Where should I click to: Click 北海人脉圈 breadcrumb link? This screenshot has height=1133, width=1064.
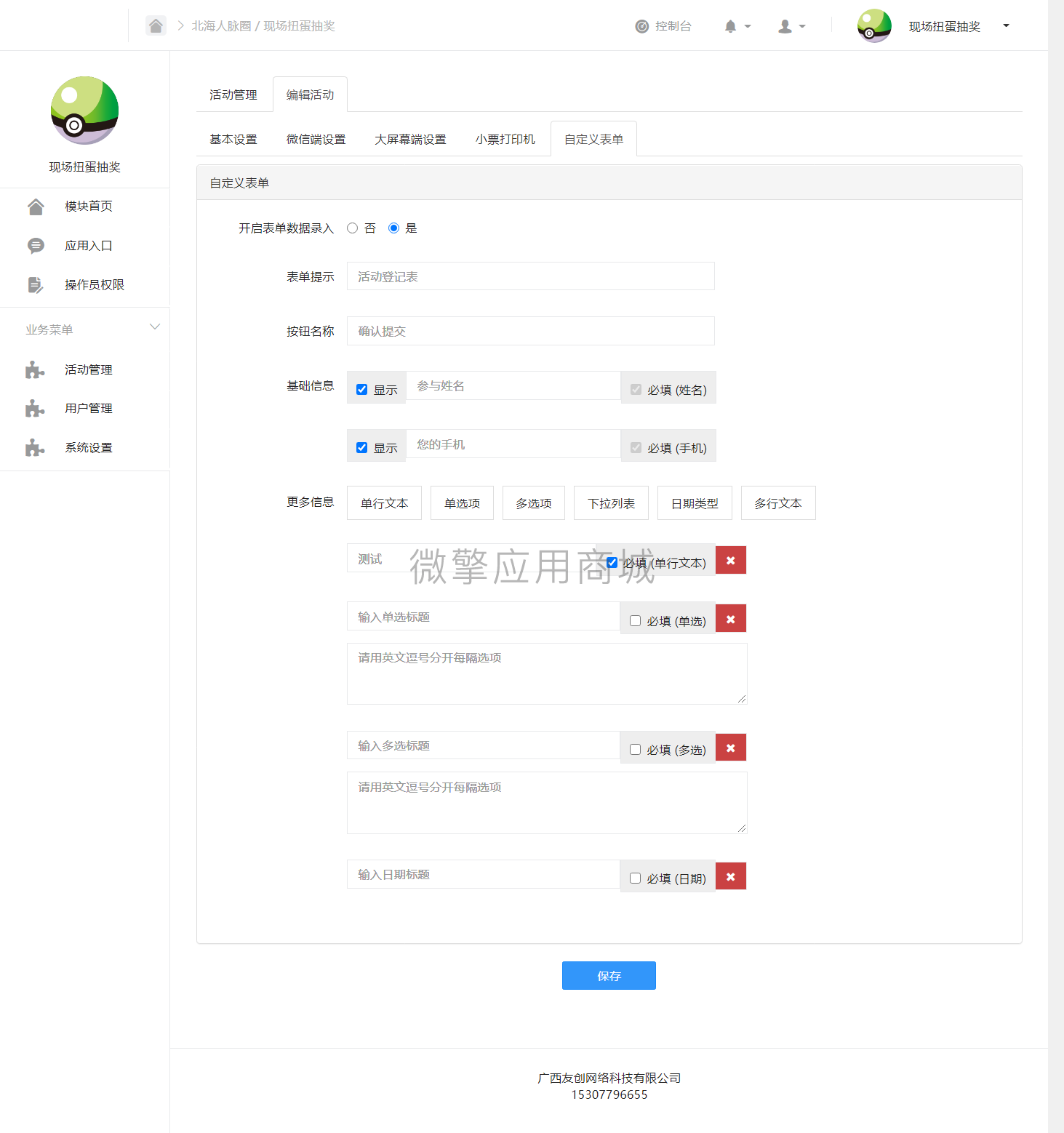(x=221, y=26)
